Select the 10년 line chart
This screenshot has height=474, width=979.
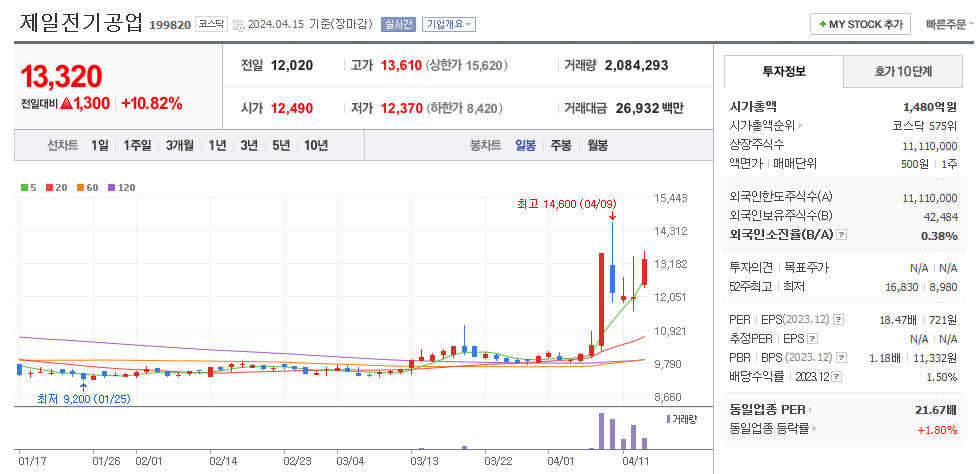coord(316,146)
